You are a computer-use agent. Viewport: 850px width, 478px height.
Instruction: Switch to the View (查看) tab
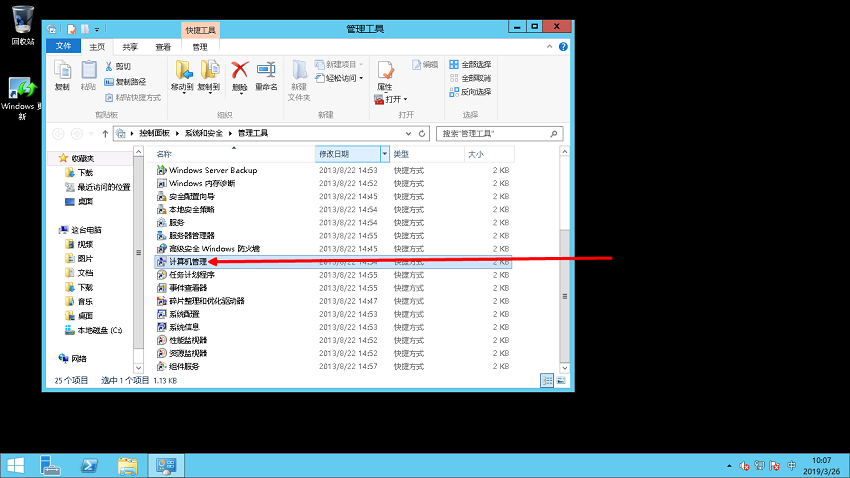click(163, 47)
